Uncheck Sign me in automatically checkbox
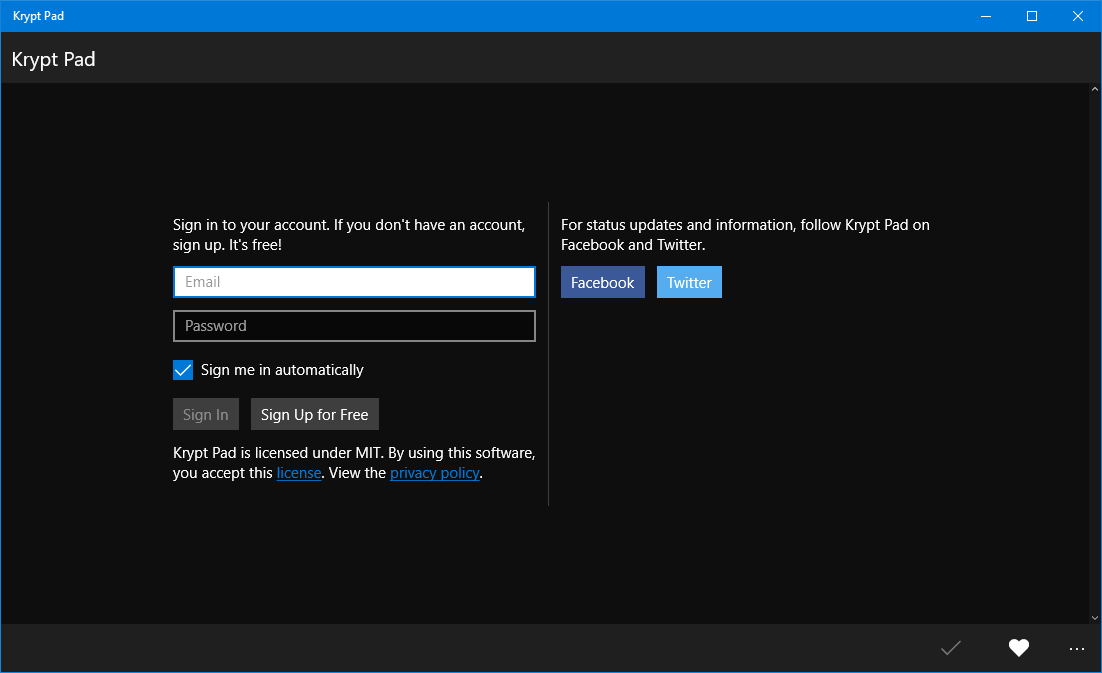1102x673 pixels. coord(183,370)
